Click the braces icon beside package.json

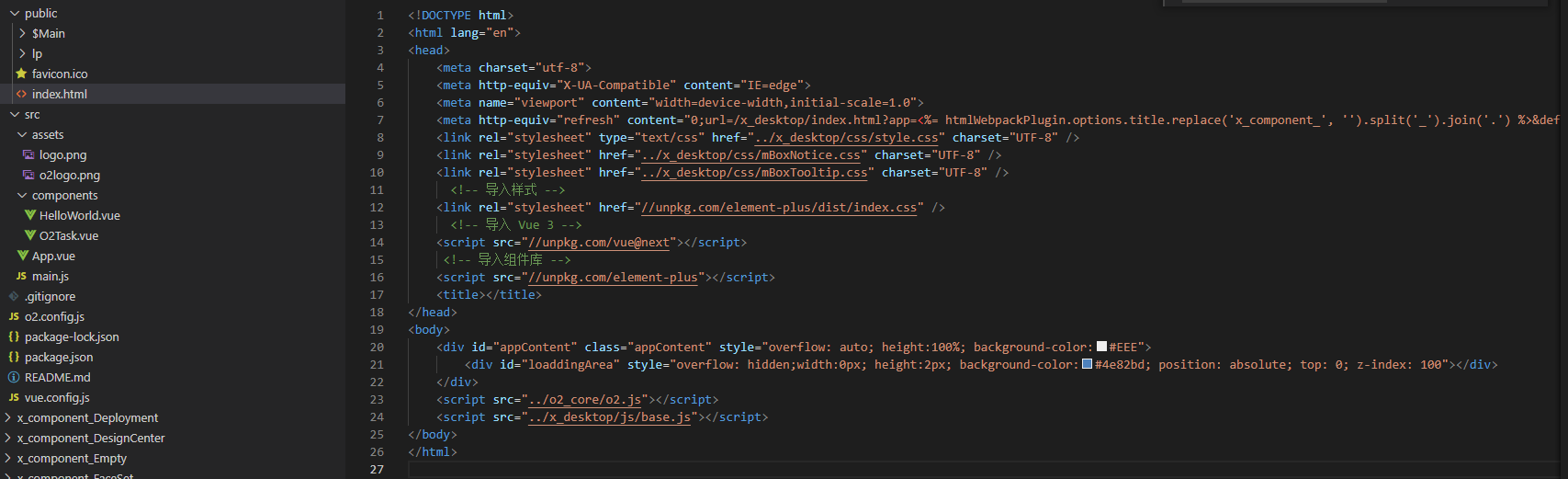14,357
